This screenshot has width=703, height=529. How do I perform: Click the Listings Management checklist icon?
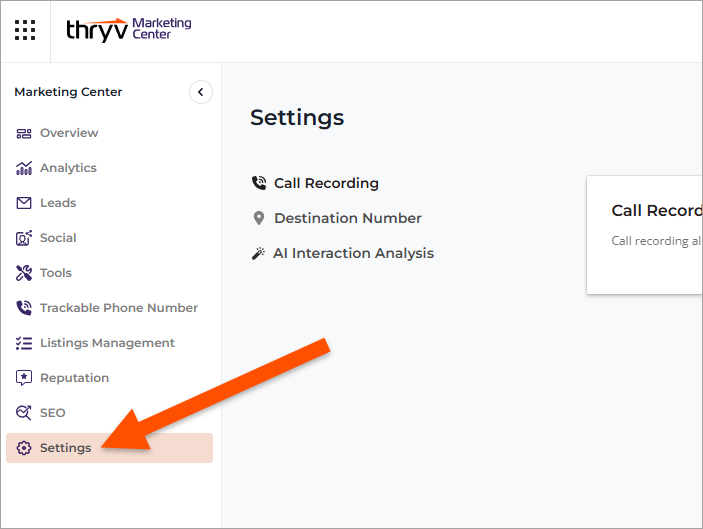pyautogui.click(x=24, y=343)
